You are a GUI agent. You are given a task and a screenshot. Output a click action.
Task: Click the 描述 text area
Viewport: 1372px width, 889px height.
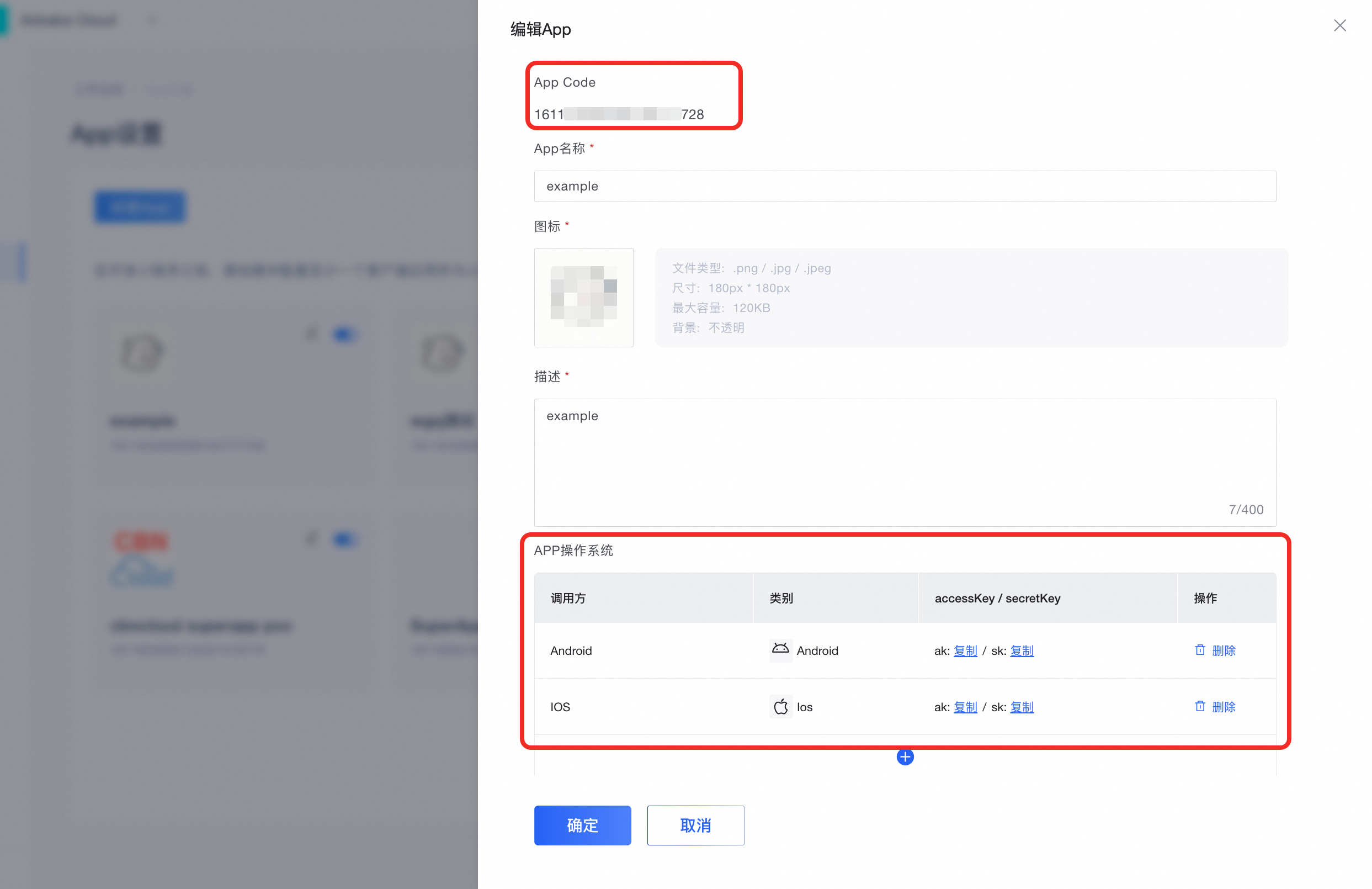click(x=905, y=462)
